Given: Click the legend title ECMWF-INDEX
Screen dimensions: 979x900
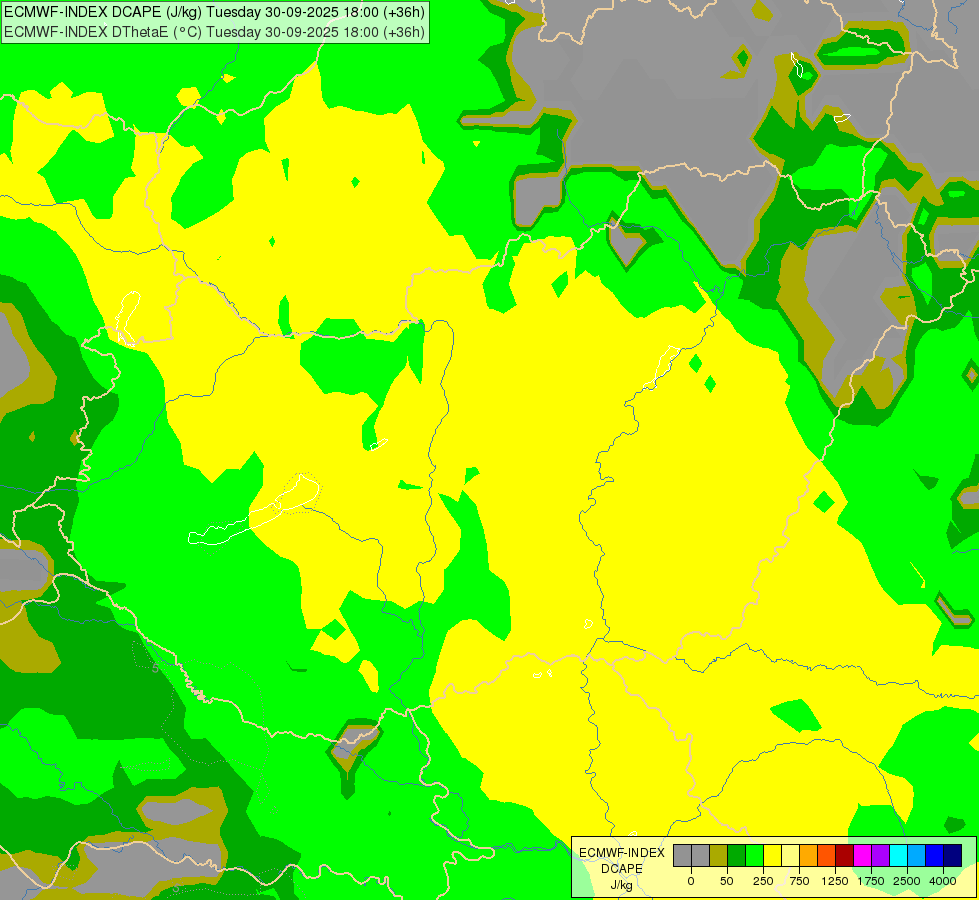Looking at the screenshot, I should [x=622, y=853].
